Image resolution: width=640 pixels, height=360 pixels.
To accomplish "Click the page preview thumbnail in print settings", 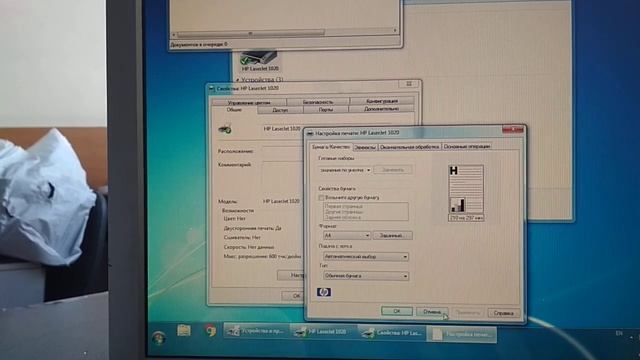I will coord(466,193).
